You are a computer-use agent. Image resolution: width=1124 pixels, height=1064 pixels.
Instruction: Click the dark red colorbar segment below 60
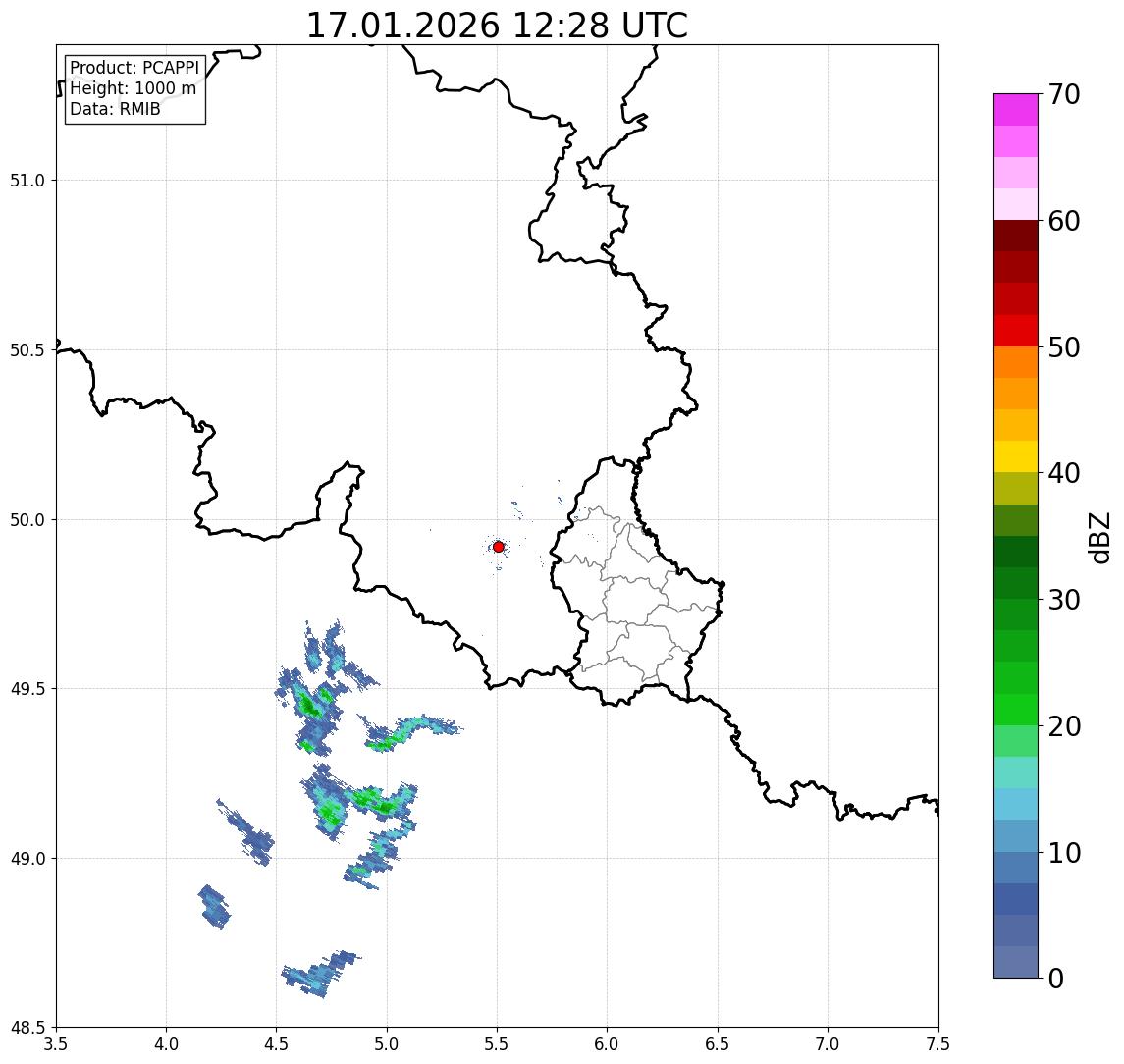1016,236
